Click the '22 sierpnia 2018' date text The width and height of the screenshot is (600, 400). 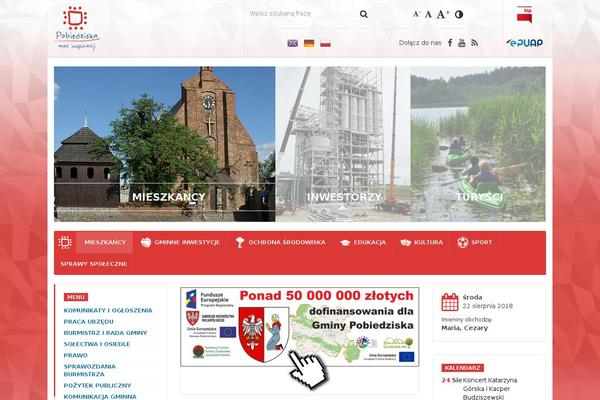[488, 306]
